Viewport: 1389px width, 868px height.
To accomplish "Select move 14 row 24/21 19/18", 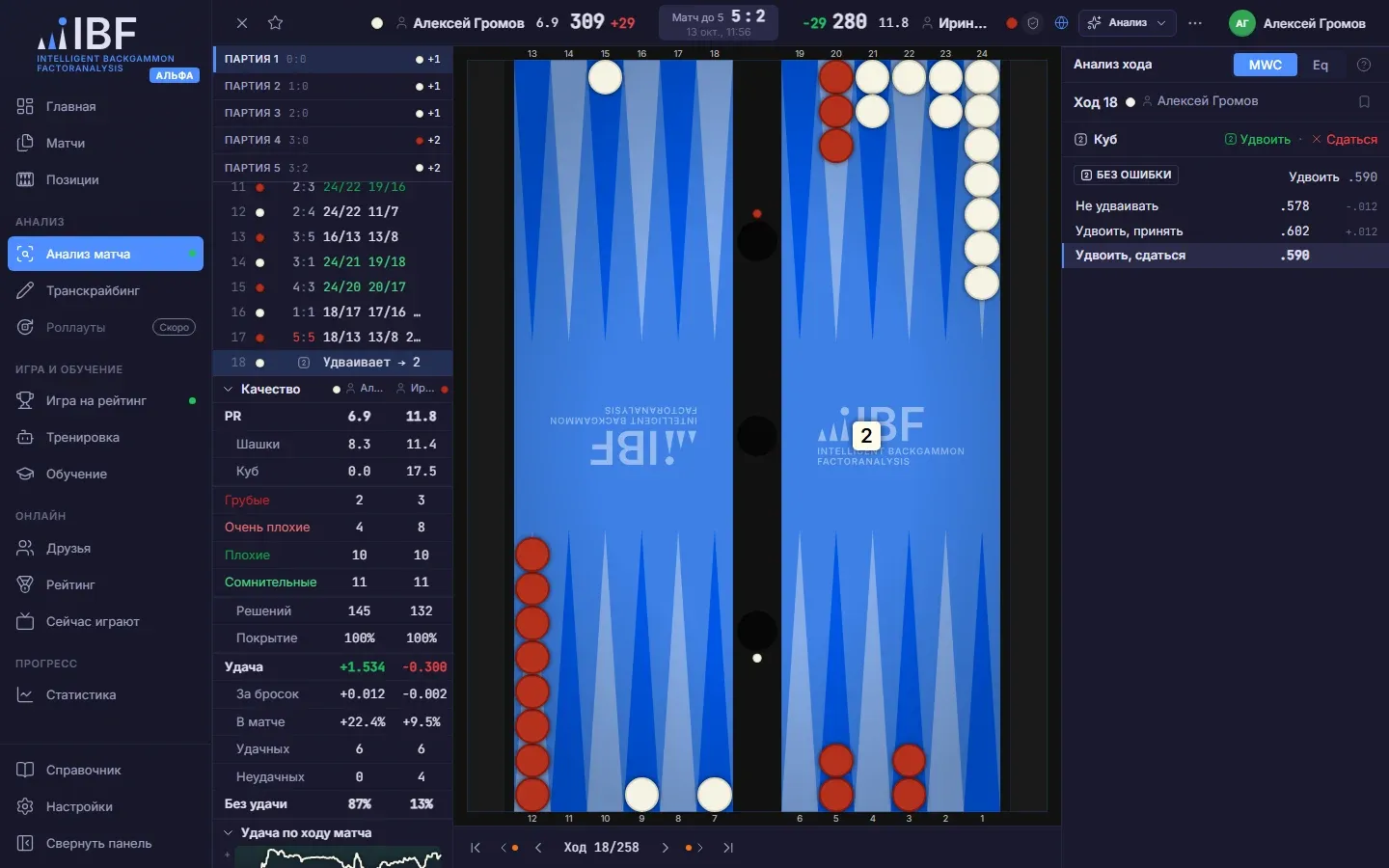I will coord(333,261).
